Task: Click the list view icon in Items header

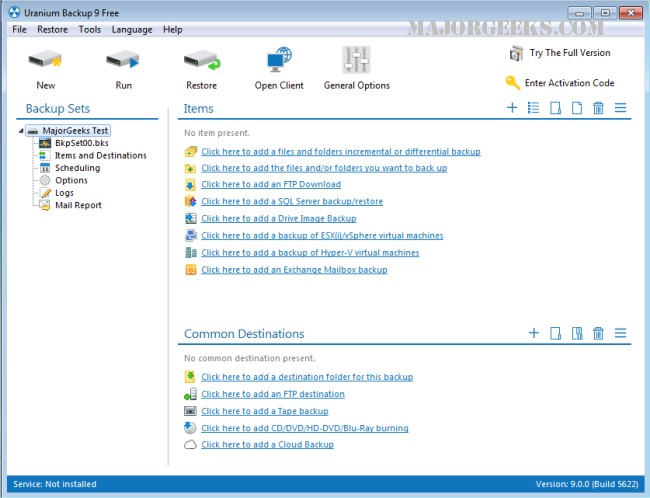Action: point(534,108)
